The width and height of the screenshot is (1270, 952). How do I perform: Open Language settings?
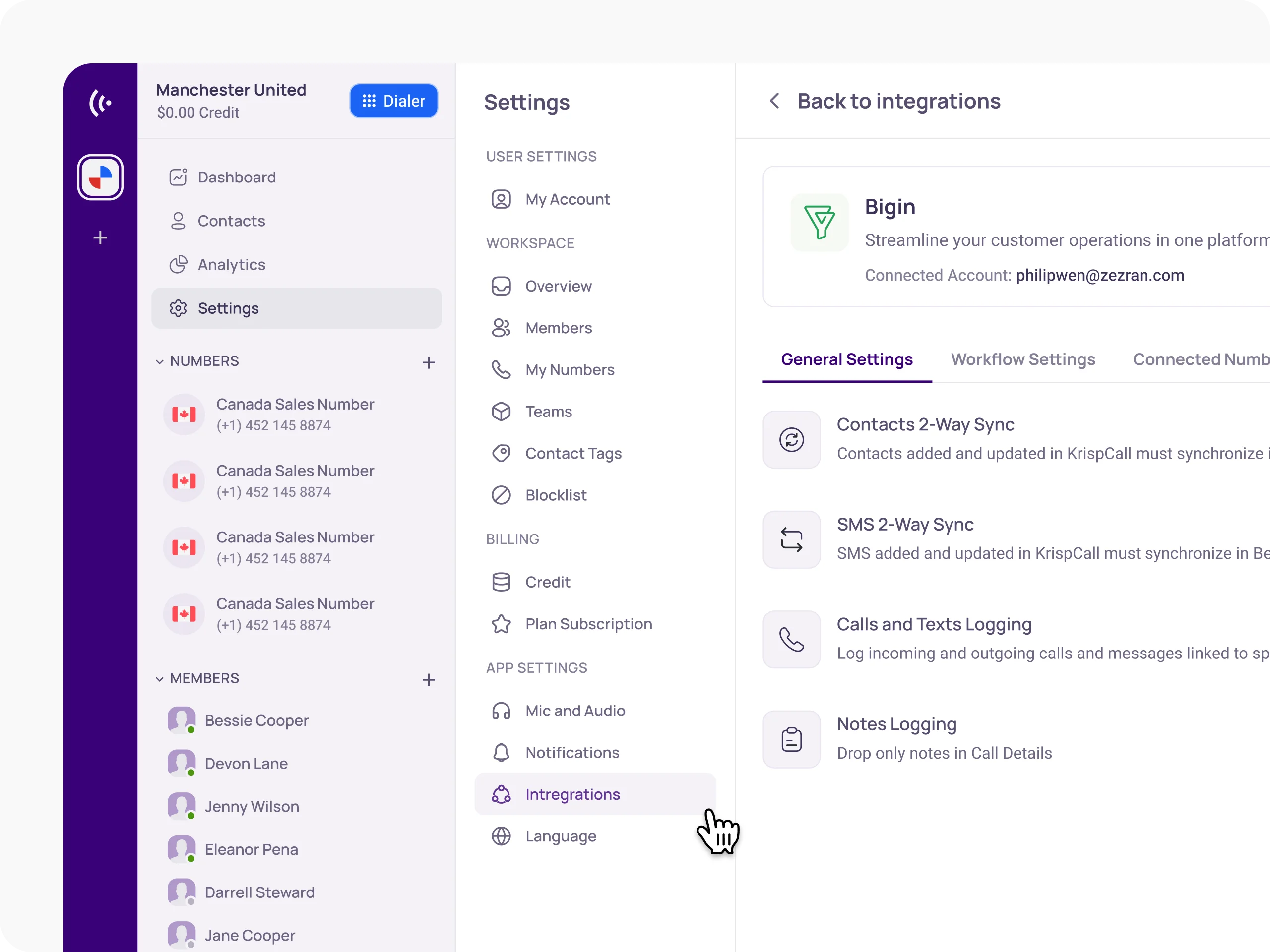point(595,836)
